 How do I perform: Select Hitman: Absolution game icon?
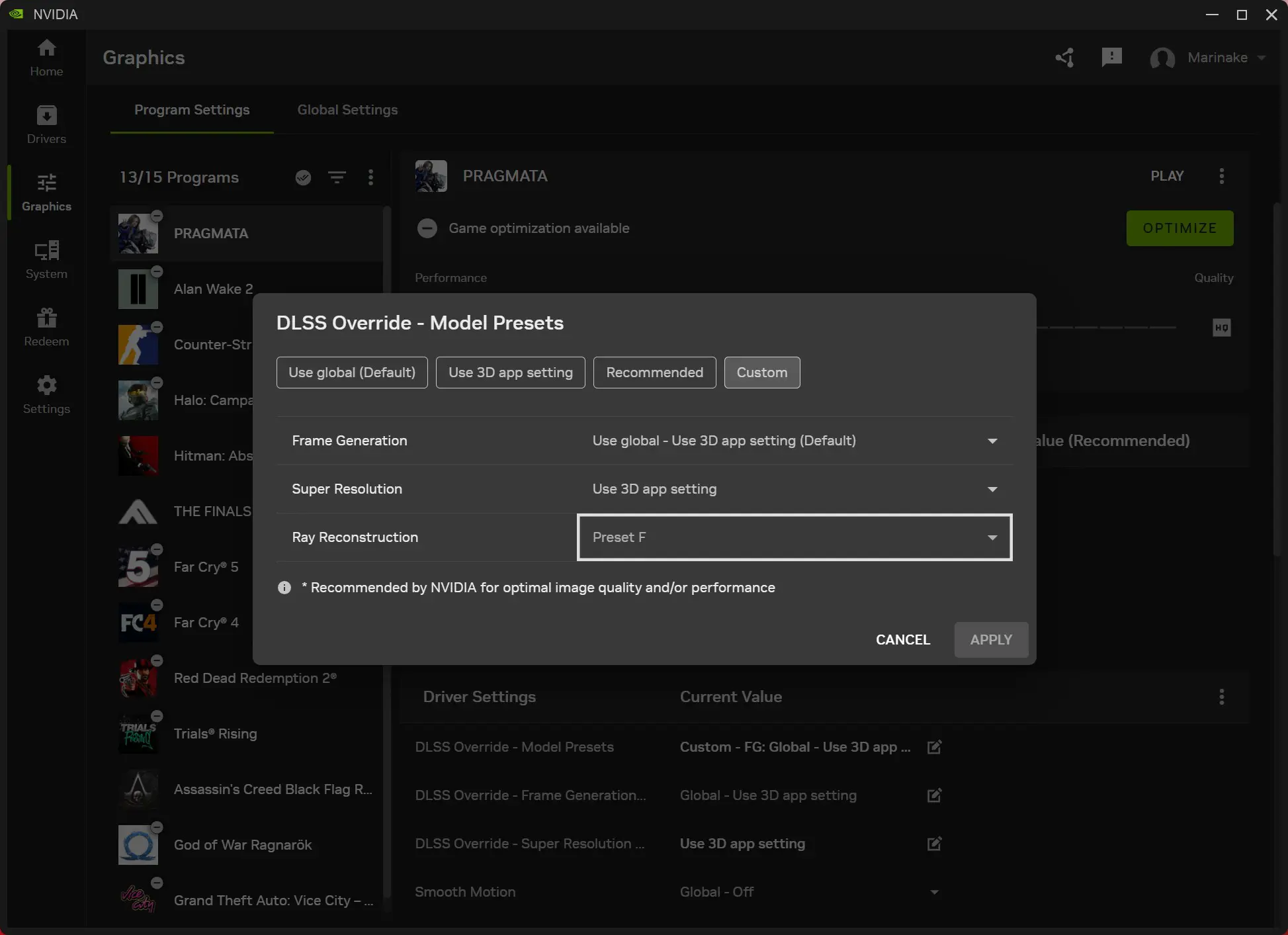pos(138,456)
